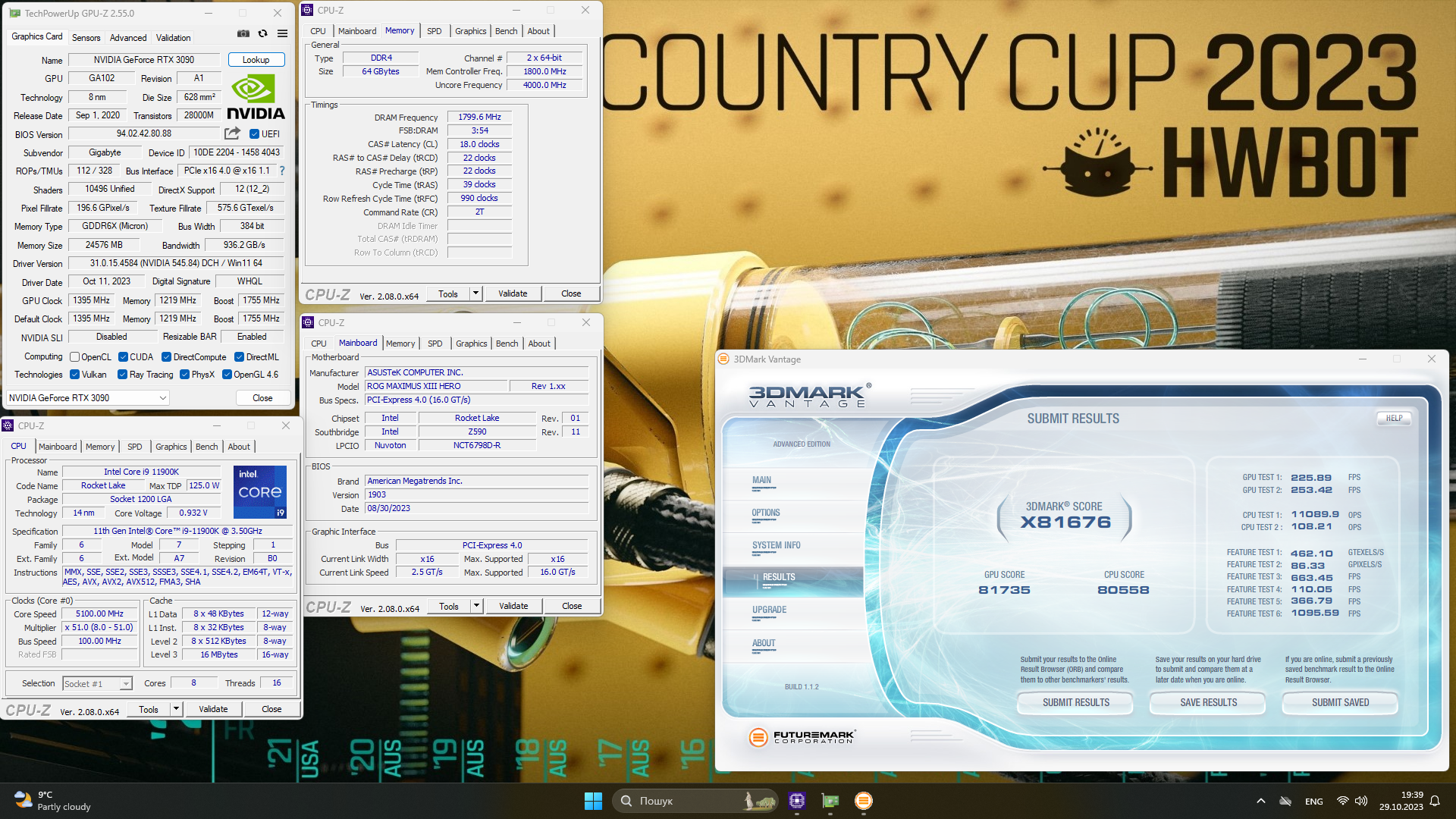Click the 3DMark Vantage HELP icon
The height and width of the screenshot is (819, 1456).
pos(1394,418)
